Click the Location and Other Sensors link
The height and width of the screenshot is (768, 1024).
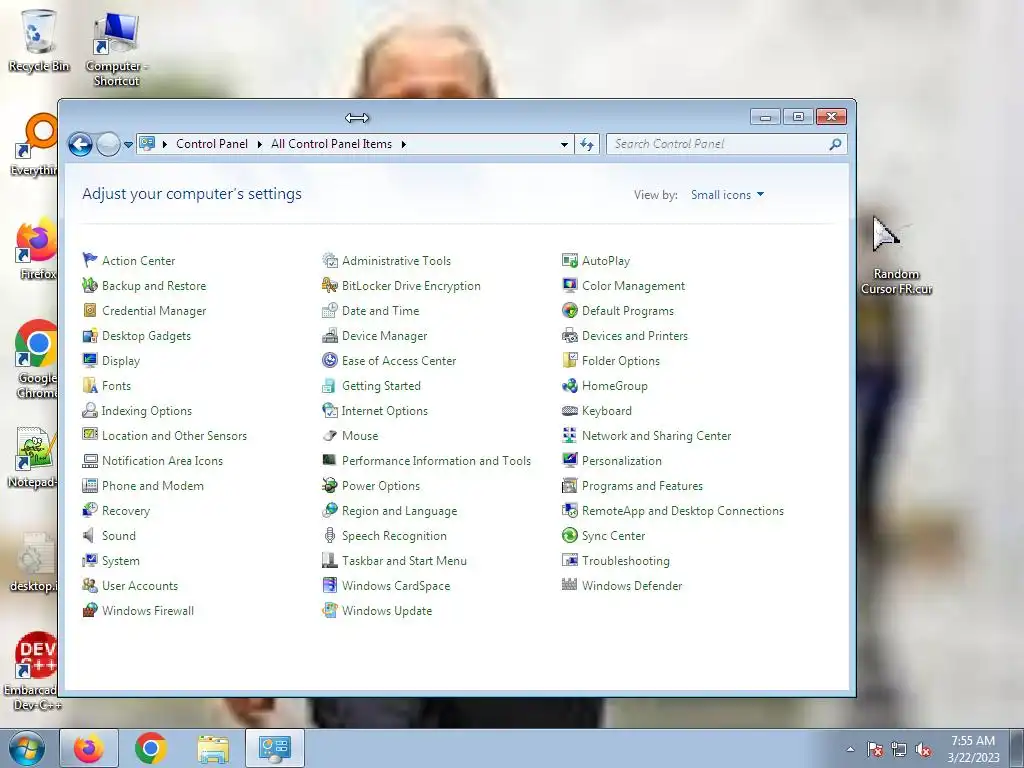click(174, 436)
